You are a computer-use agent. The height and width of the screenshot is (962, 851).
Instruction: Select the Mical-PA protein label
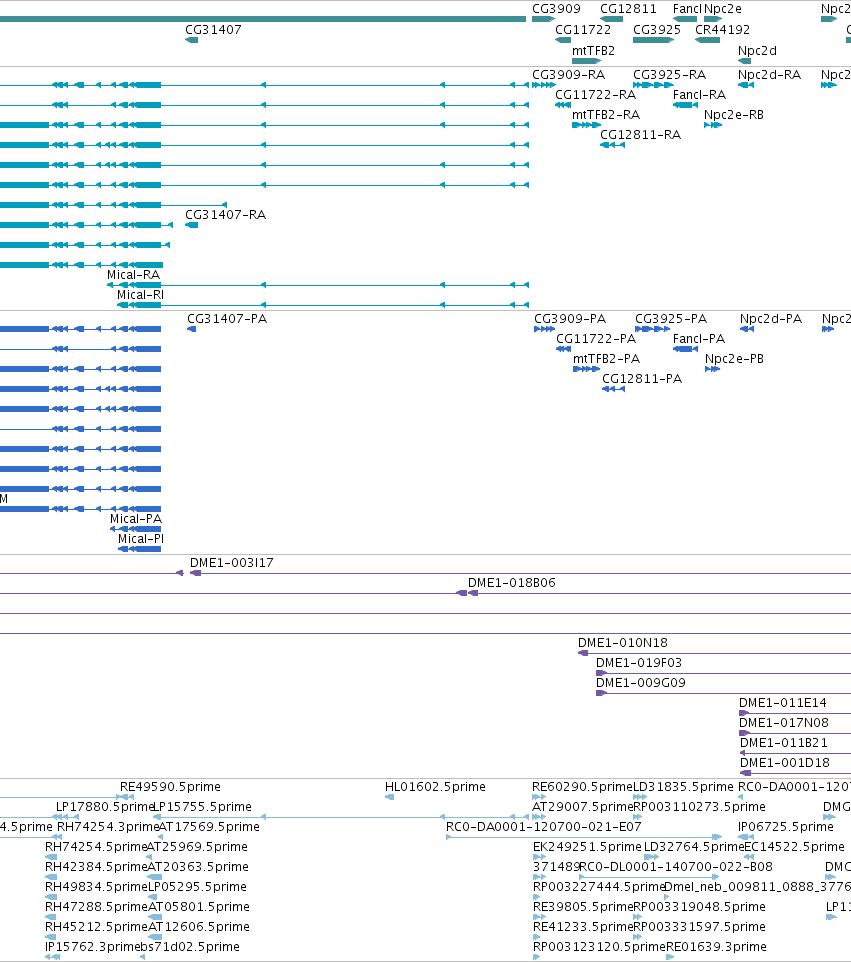point(136,519)
